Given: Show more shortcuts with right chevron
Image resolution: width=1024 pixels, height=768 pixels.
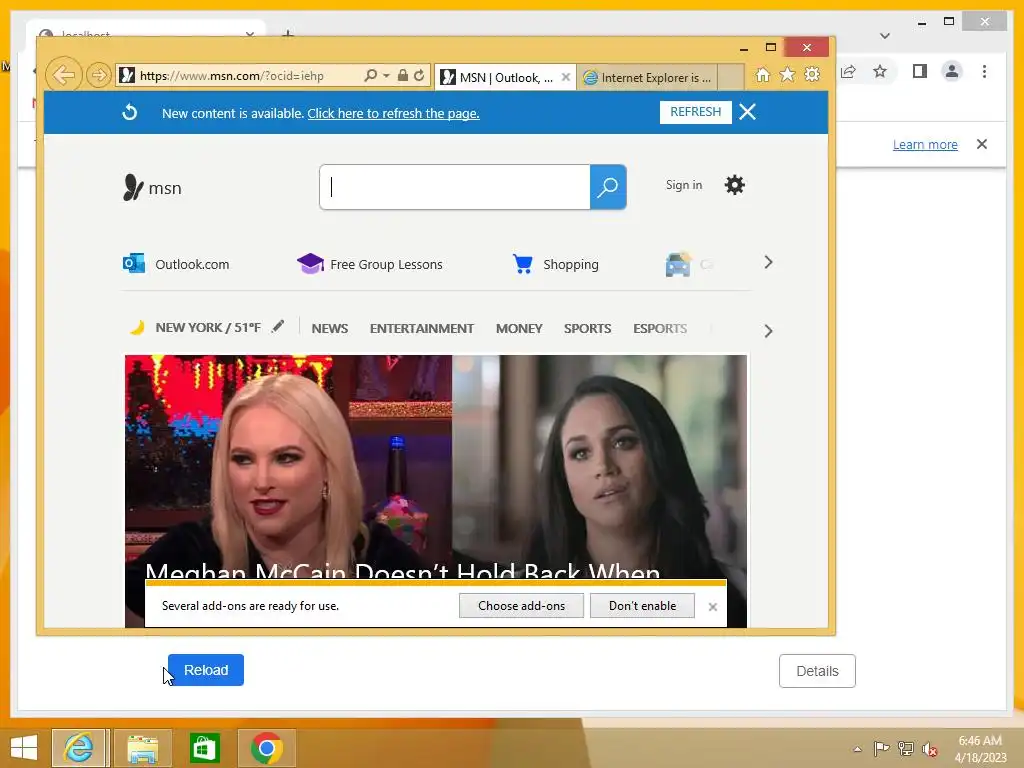Looking at the screenshot, I should (x=768, y=263).
